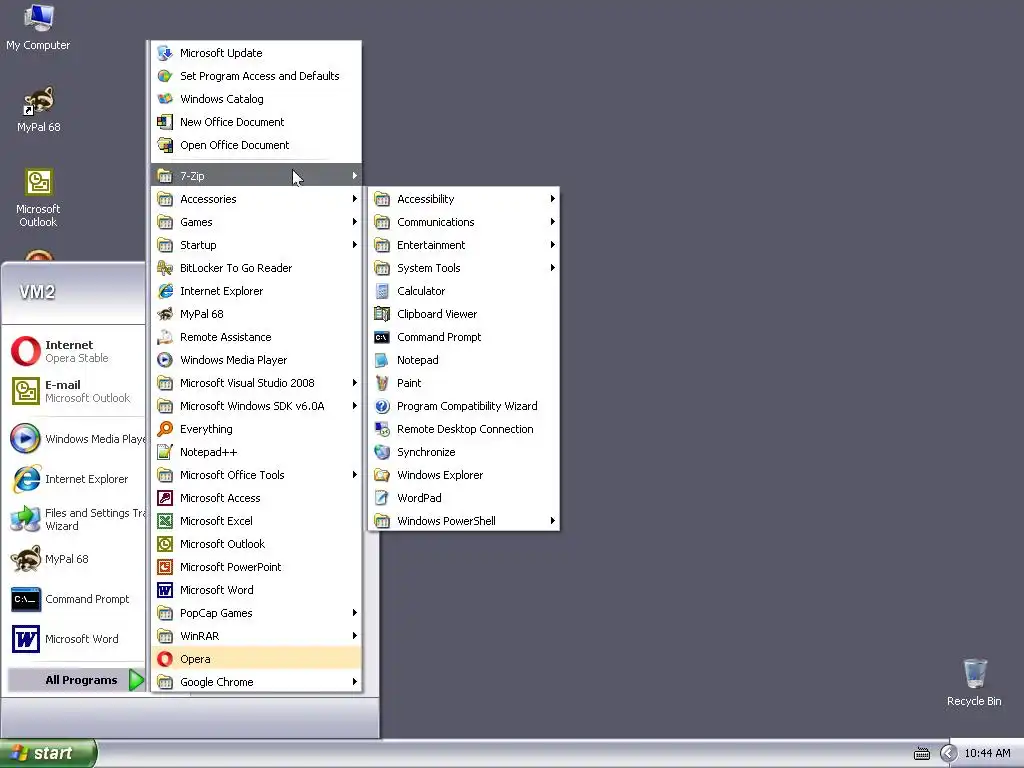Open Microsoft Outlook in All Programs list
Image resolution: width=1024 pixels, height=768 pixels.
click(x=256, y=544)
